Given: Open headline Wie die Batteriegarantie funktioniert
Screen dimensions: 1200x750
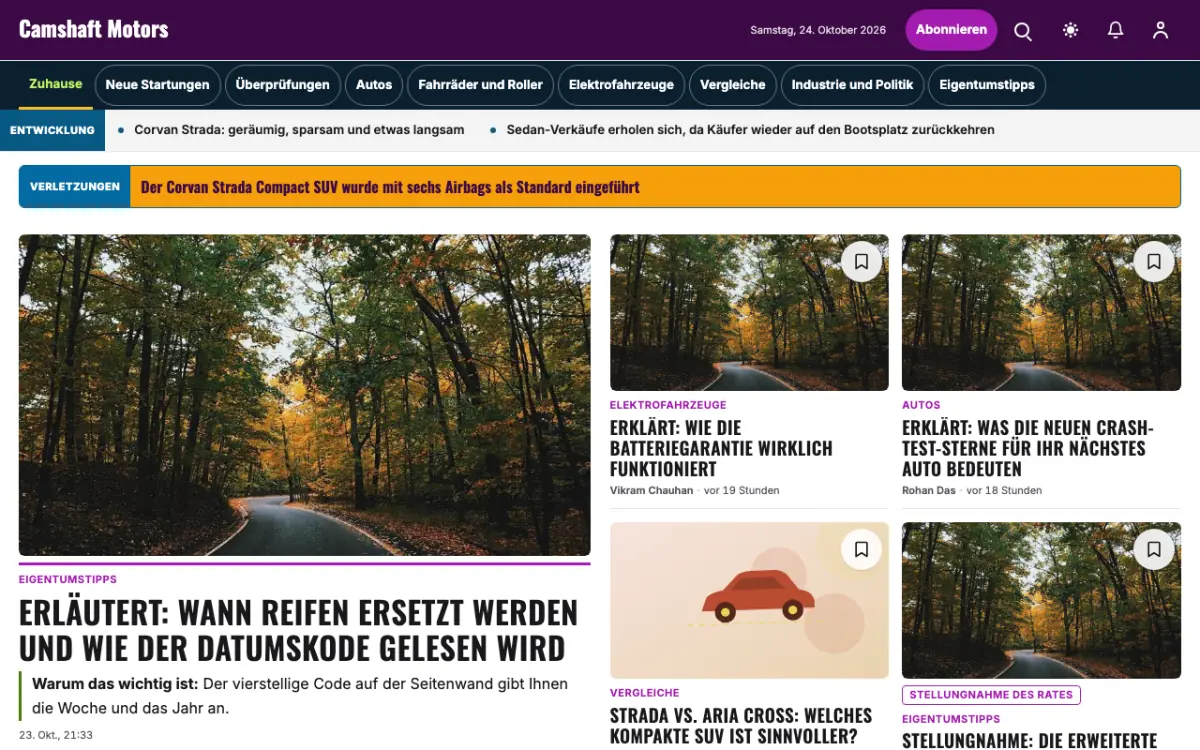Looking at the screenshot, I should pos(721,448).
